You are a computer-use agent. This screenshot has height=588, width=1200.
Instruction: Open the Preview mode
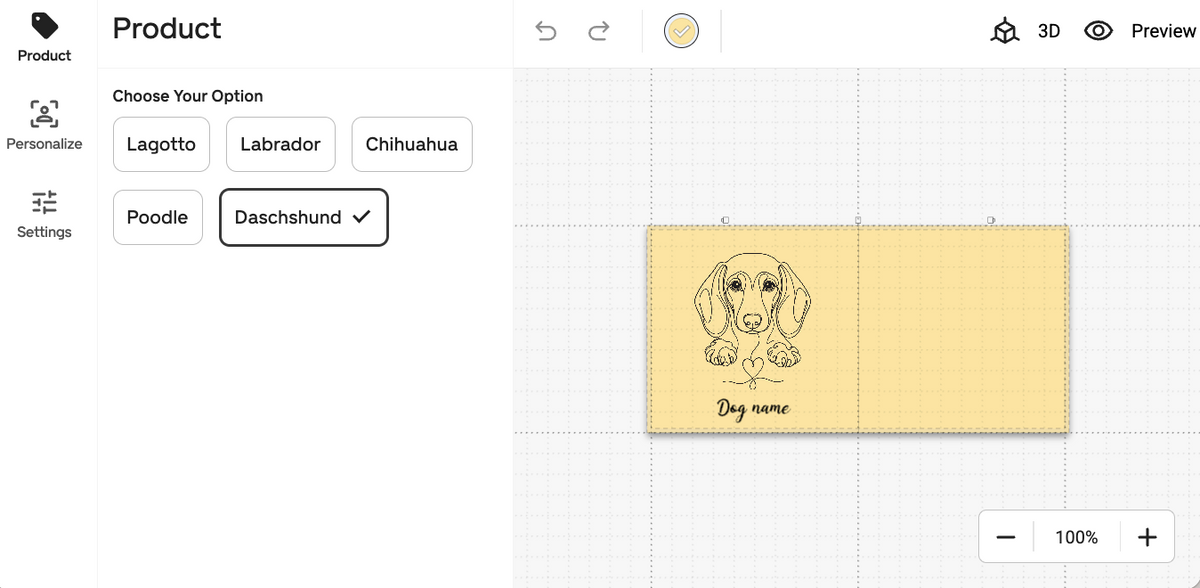pos(1140,31)
